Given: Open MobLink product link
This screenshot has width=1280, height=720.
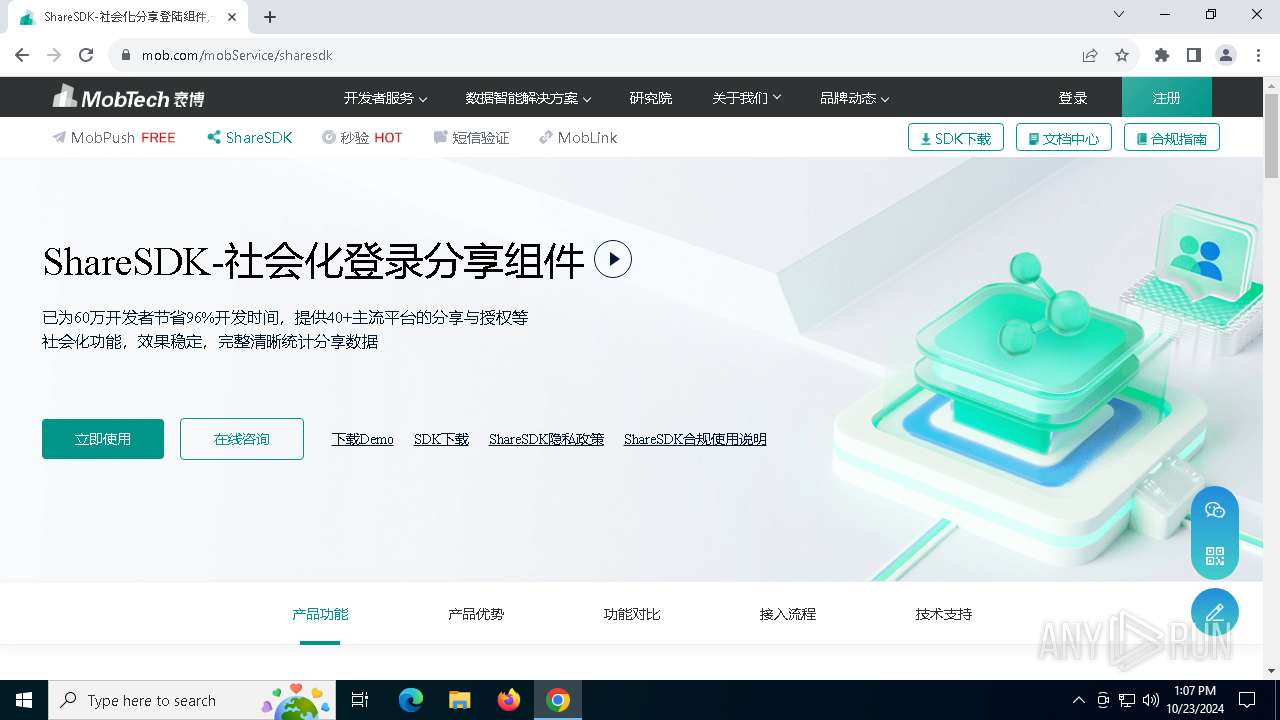Looking at the screenshot, I should (578, 138).
